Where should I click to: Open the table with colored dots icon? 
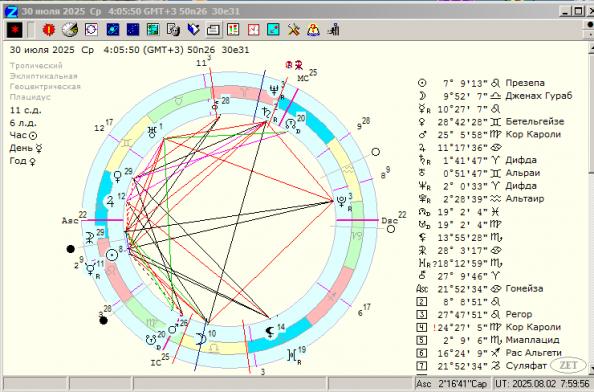[x=233, y=30]
